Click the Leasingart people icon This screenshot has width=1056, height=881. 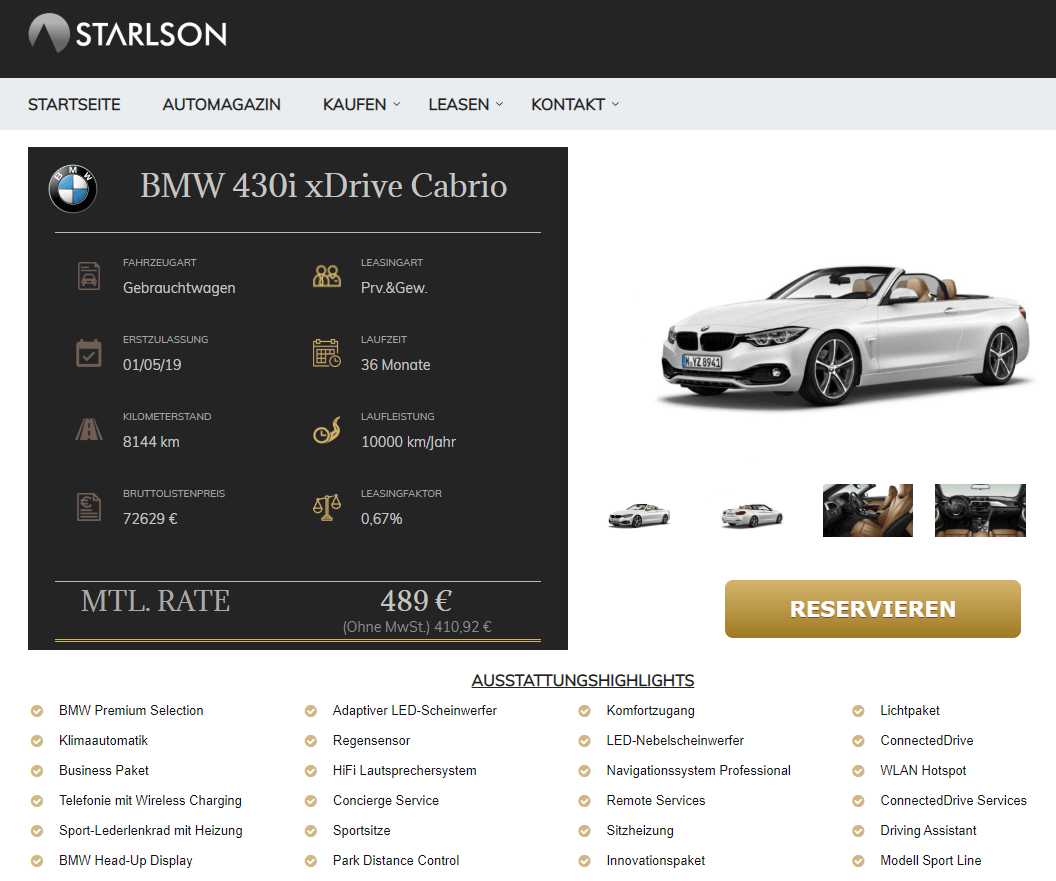pos(327,276)
